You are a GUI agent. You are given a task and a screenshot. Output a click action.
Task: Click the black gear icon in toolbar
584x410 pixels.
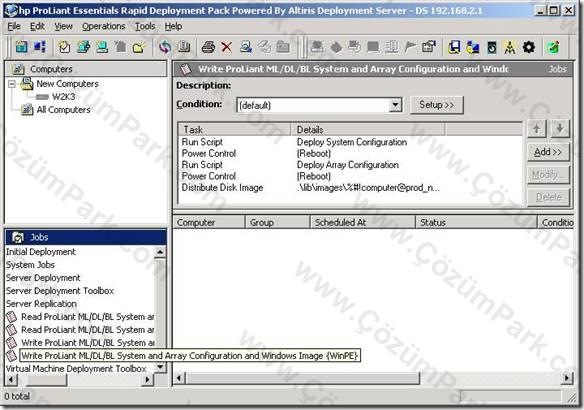click(529, 47)
